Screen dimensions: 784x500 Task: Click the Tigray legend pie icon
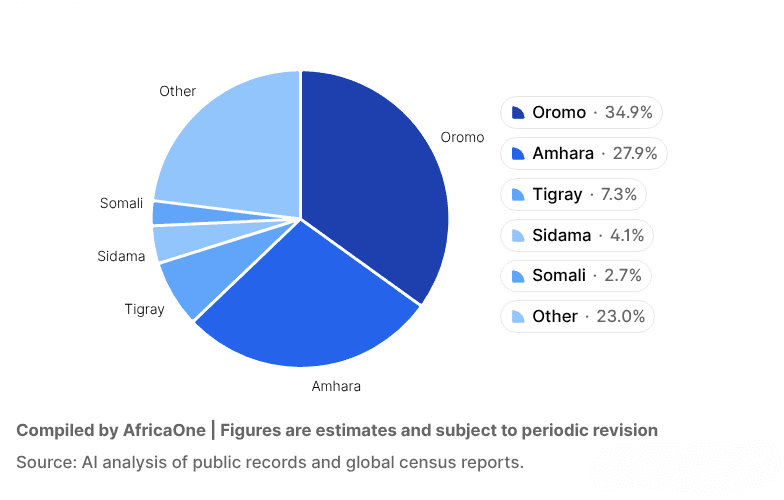(518, 194)
